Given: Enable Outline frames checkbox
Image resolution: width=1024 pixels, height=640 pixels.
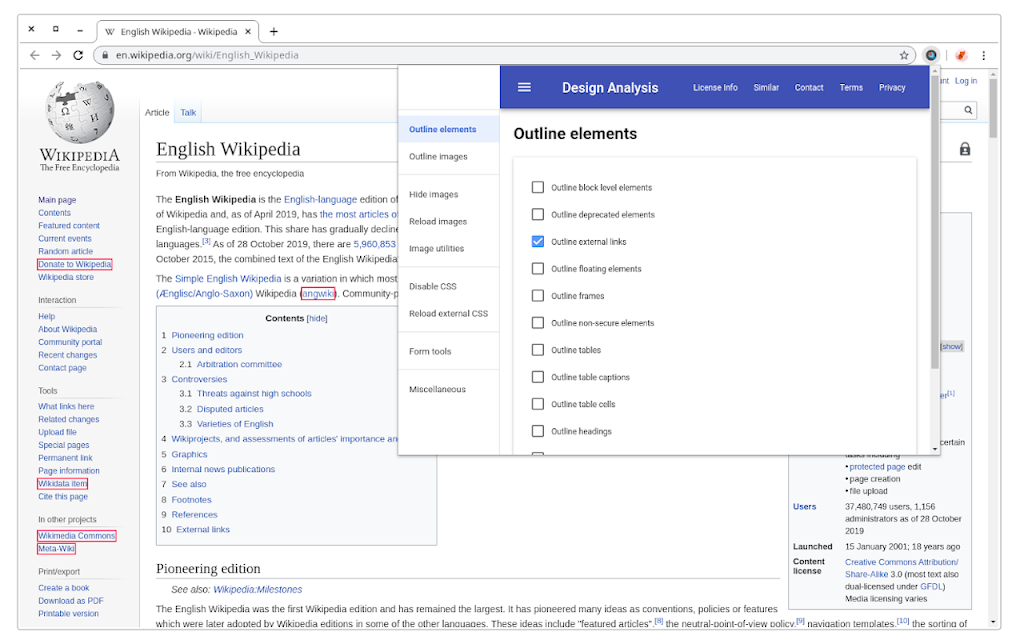Looking at the screenshot, I should pos(537,296).
